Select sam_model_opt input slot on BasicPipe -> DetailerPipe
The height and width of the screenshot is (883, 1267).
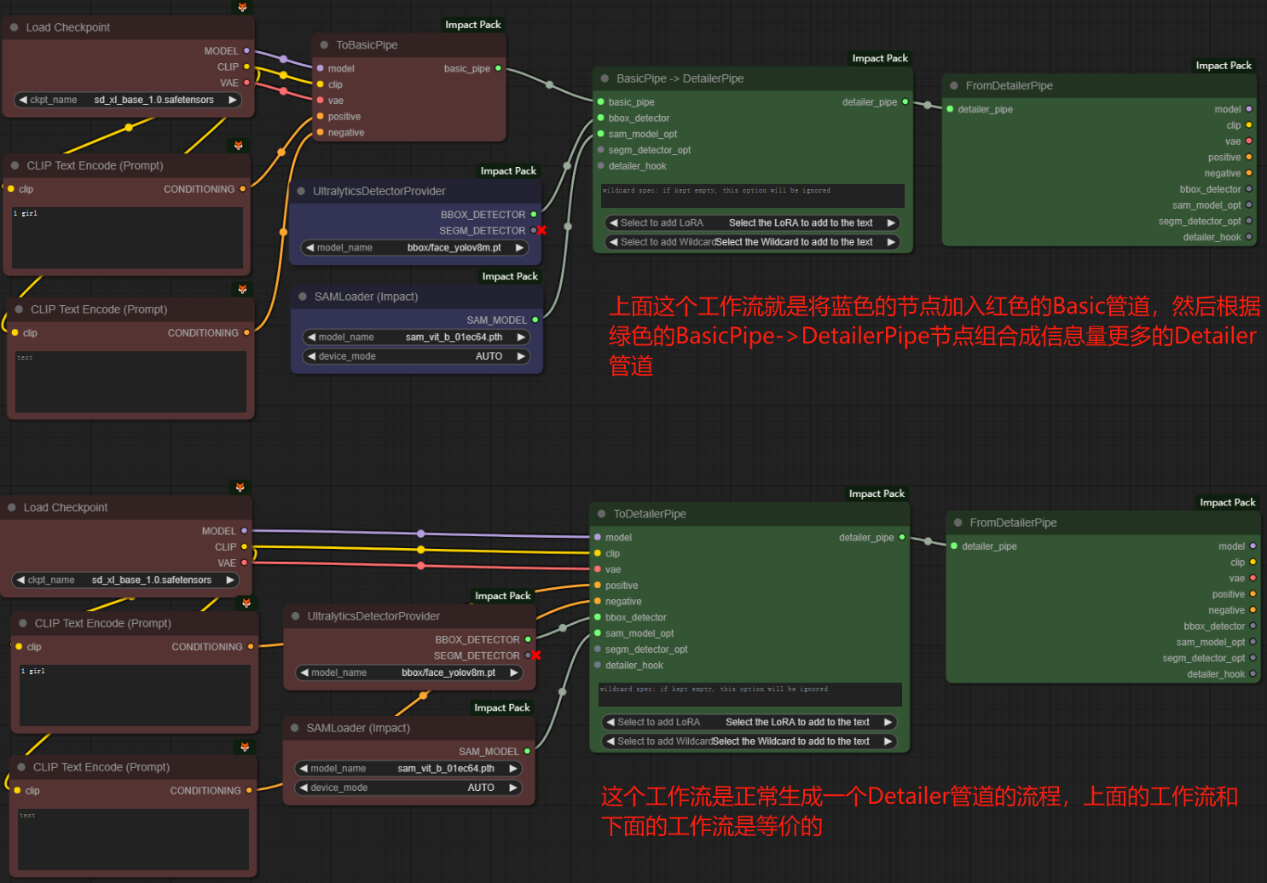coord(600,134)
